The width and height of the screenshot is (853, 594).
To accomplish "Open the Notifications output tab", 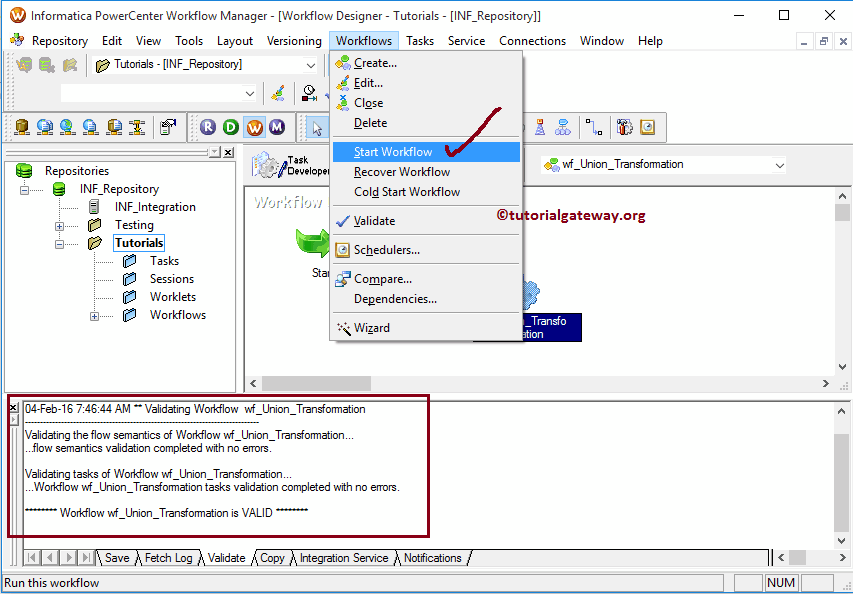I will pos(432,558).
